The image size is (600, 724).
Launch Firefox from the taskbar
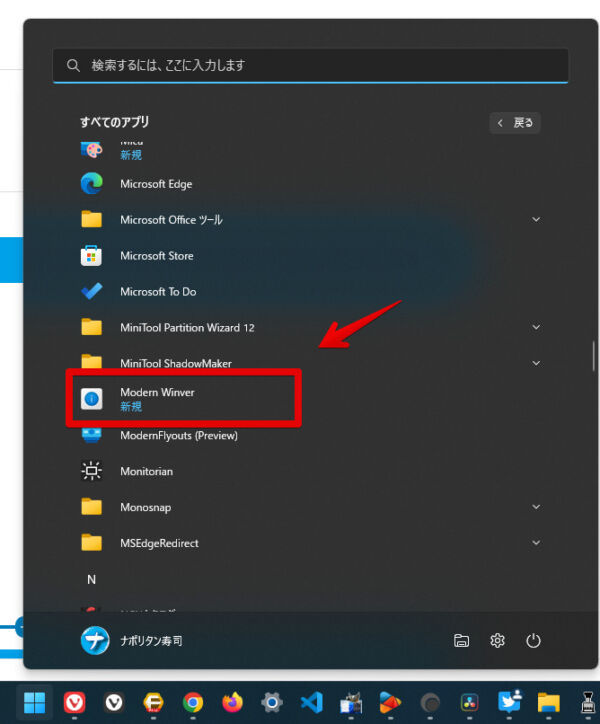tap(232, 703)
